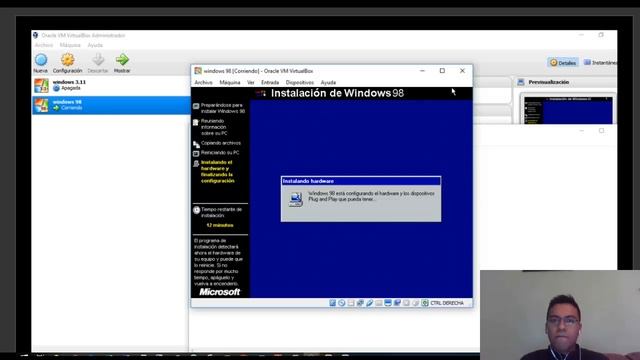Image resolution: width=640 pixels, height=360 pixels.
Task: Click the Detalles button in Manager toolbar
Action: pos(563,62)
